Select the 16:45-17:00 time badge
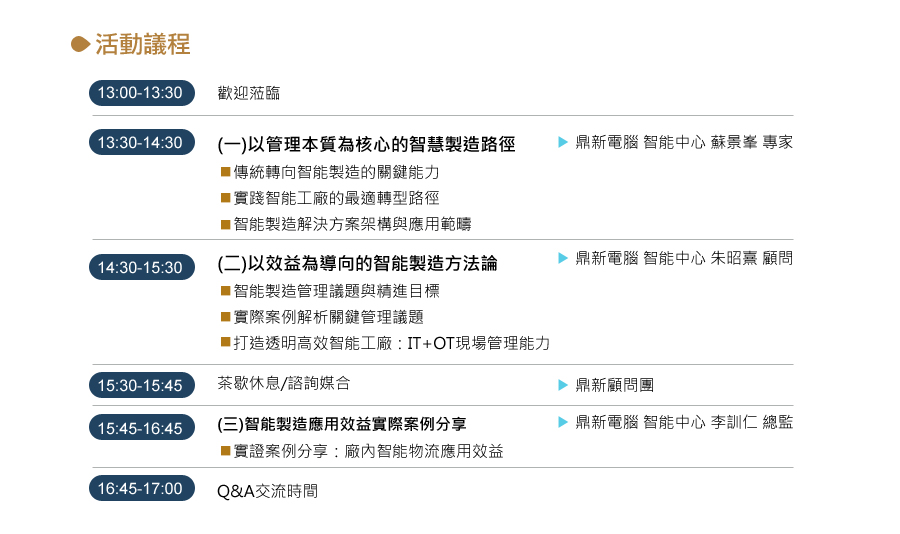The height and width of the screenshot is (534, 900). pyautogui.click(x=142, y=489)
